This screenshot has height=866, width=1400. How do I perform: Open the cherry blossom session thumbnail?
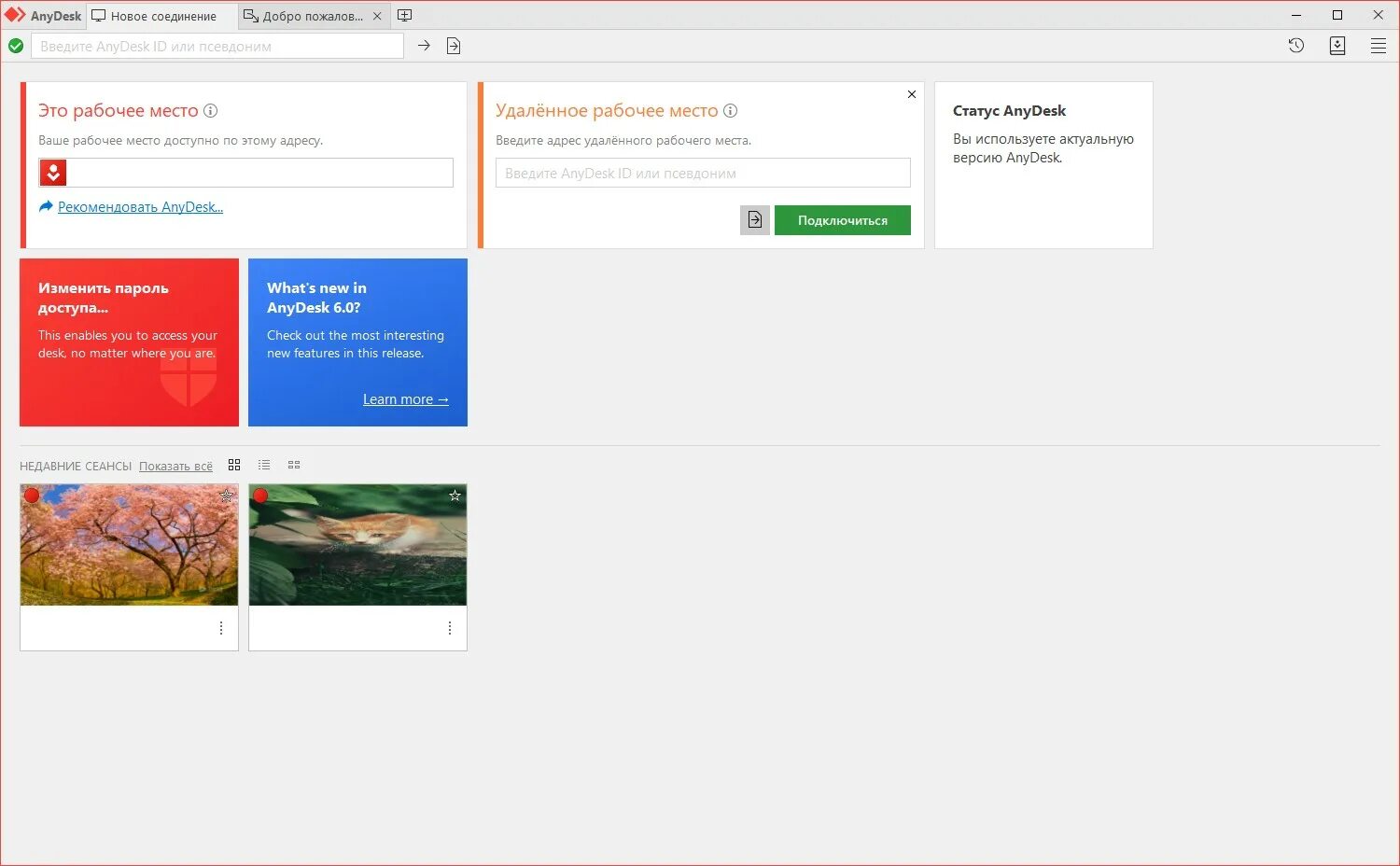tap(129, 545)
